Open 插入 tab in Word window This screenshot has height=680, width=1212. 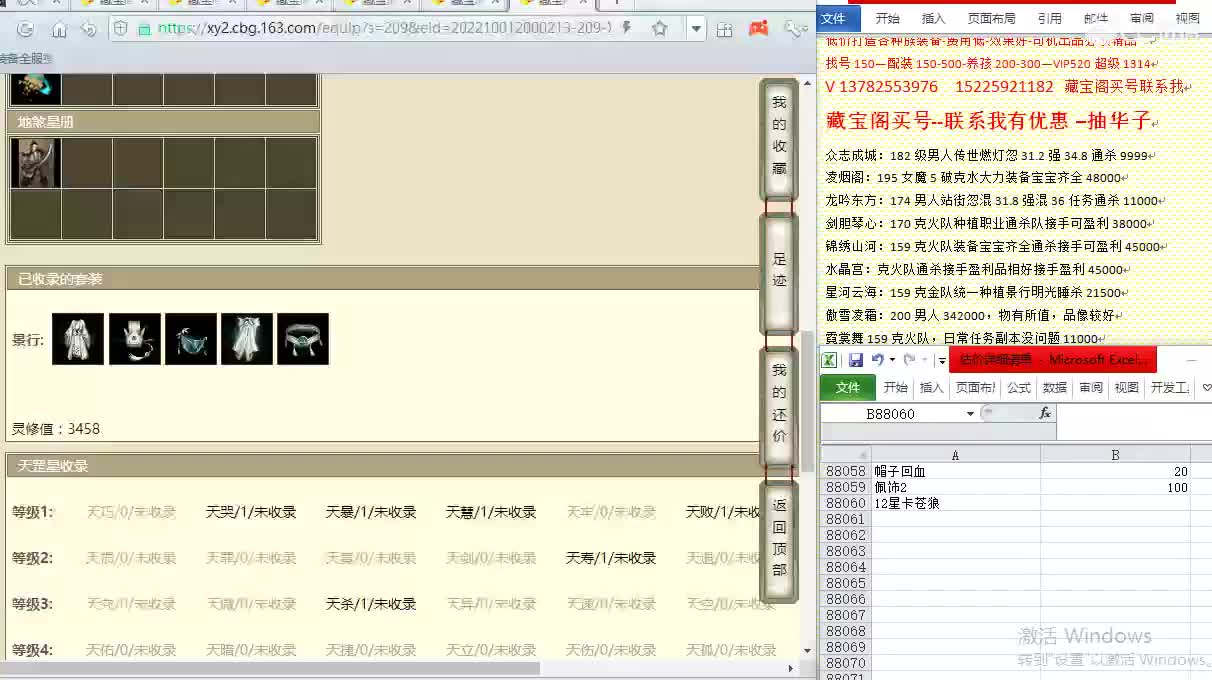point(933,18)
